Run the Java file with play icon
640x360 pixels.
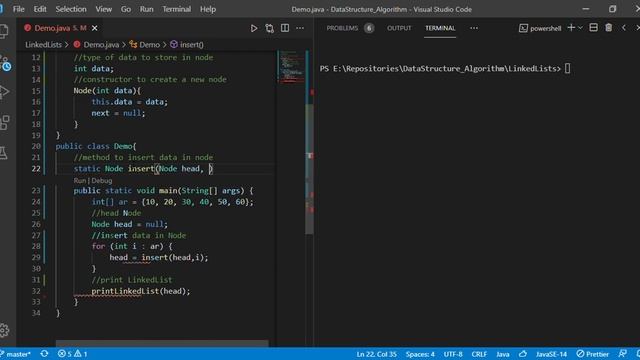point(254,28)
